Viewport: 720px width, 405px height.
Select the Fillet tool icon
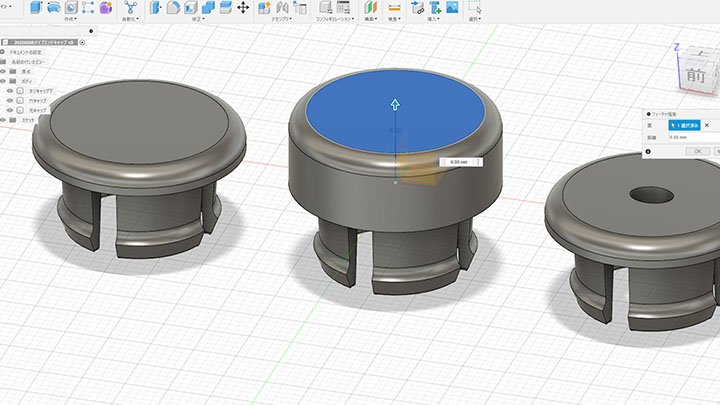pos(173,7)
